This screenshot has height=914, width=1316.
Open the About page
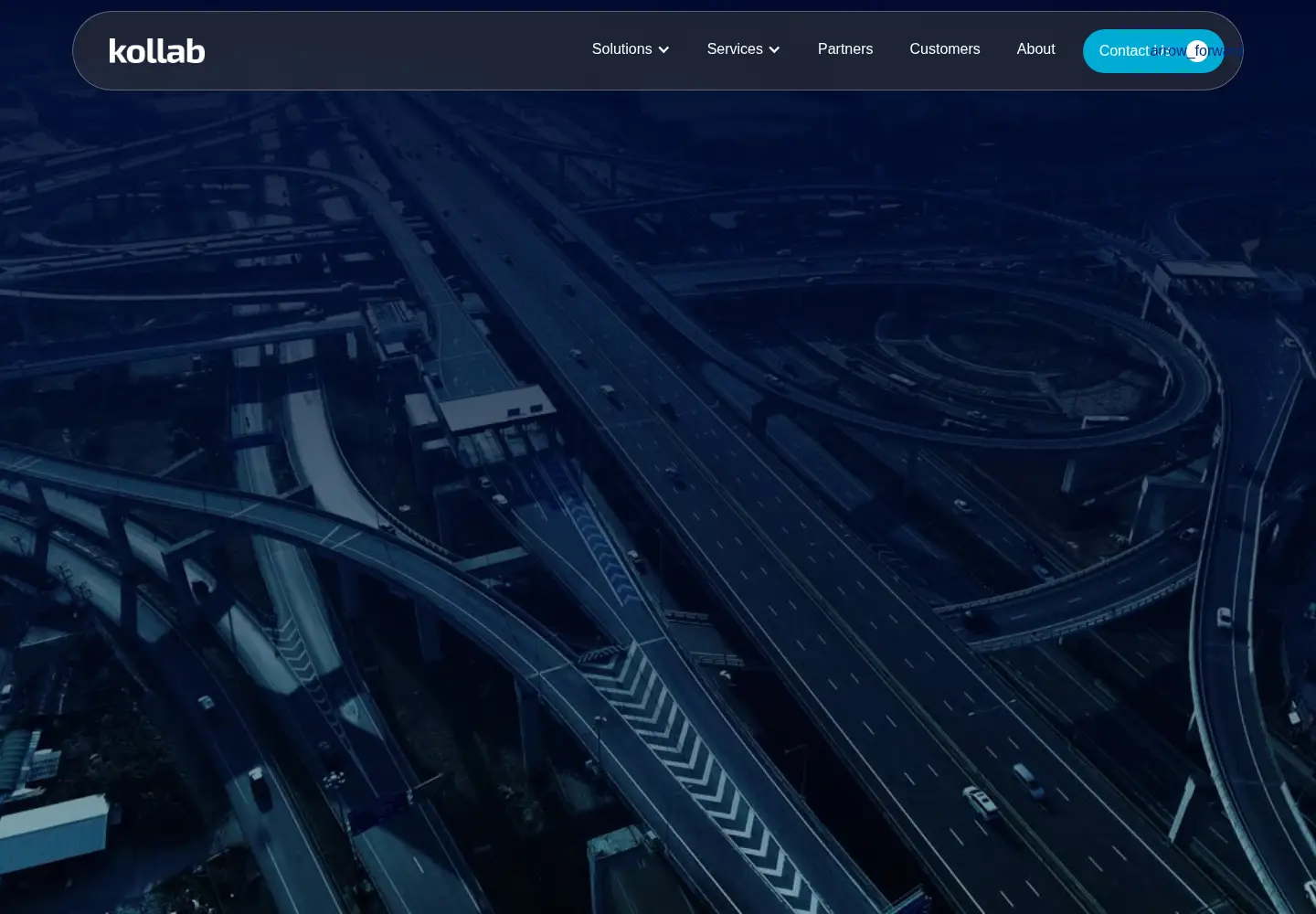(x=1036, y=49)
